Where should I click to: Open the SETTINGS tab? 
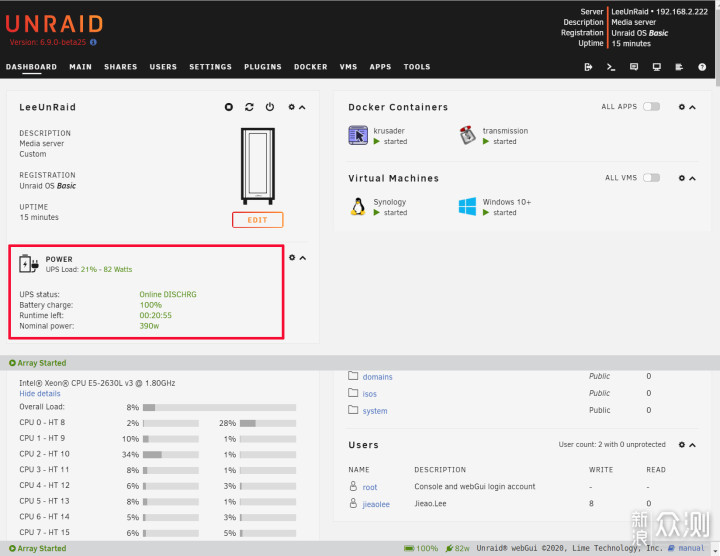(x=211, y=67)
